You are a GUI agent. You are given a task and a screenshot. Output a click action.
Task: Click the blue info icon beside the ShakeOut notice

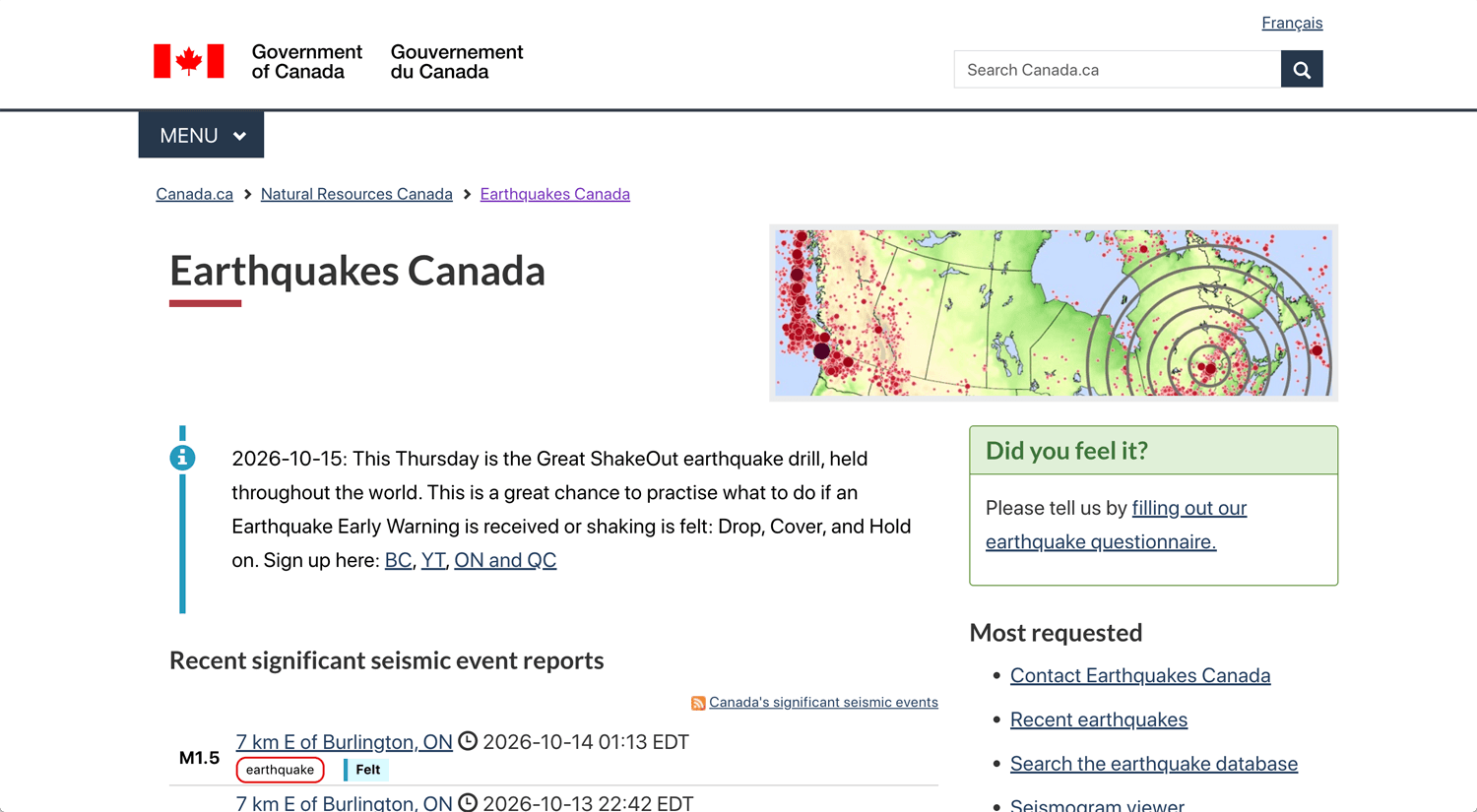point(182,458)
